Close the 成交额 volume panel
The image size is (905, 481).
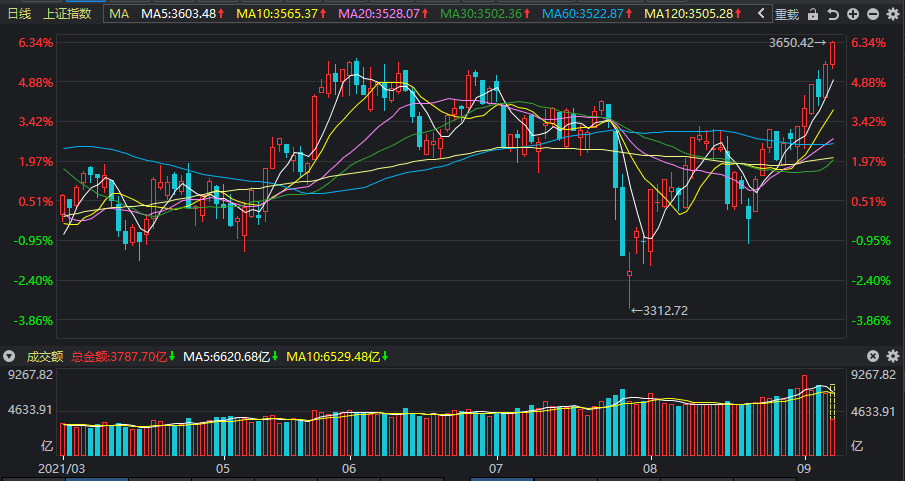click(x=873, y=356)
